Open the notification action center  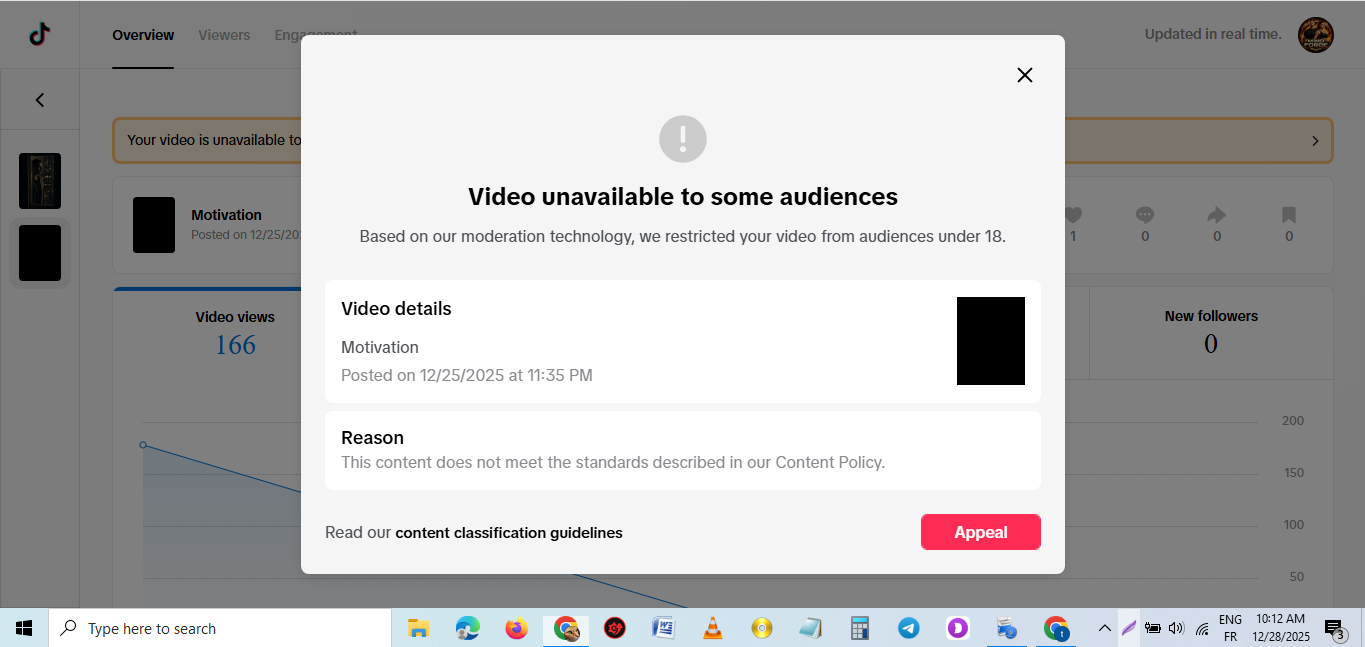pyautogui.click(x=1336, y=628)
